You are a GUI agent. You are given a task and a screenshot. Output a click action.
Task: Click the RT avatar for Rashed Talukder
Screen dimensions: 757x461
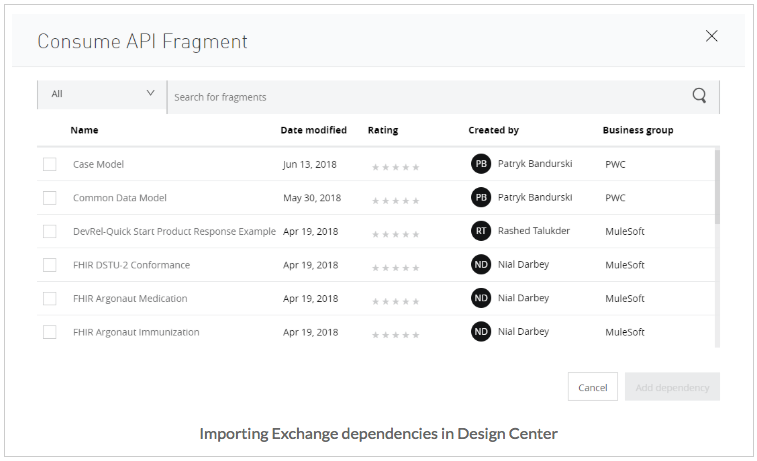coord(481,231)
